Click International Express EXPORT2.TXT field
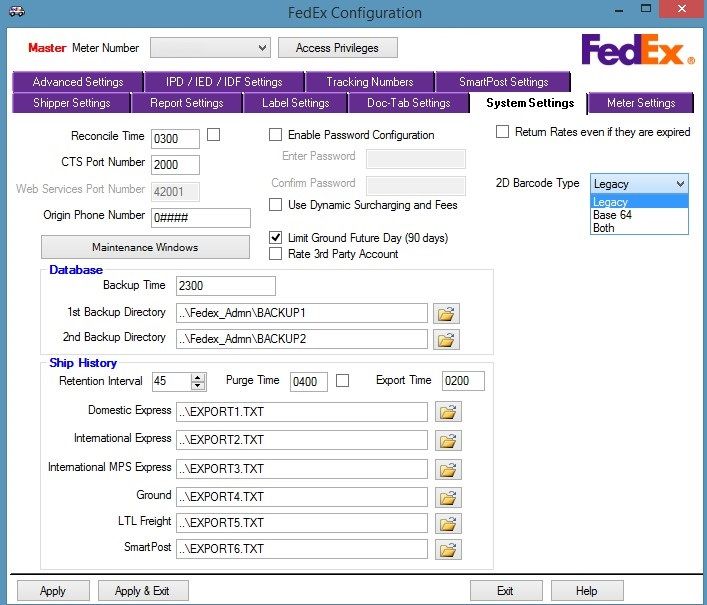707x605 pixels. 302,440
